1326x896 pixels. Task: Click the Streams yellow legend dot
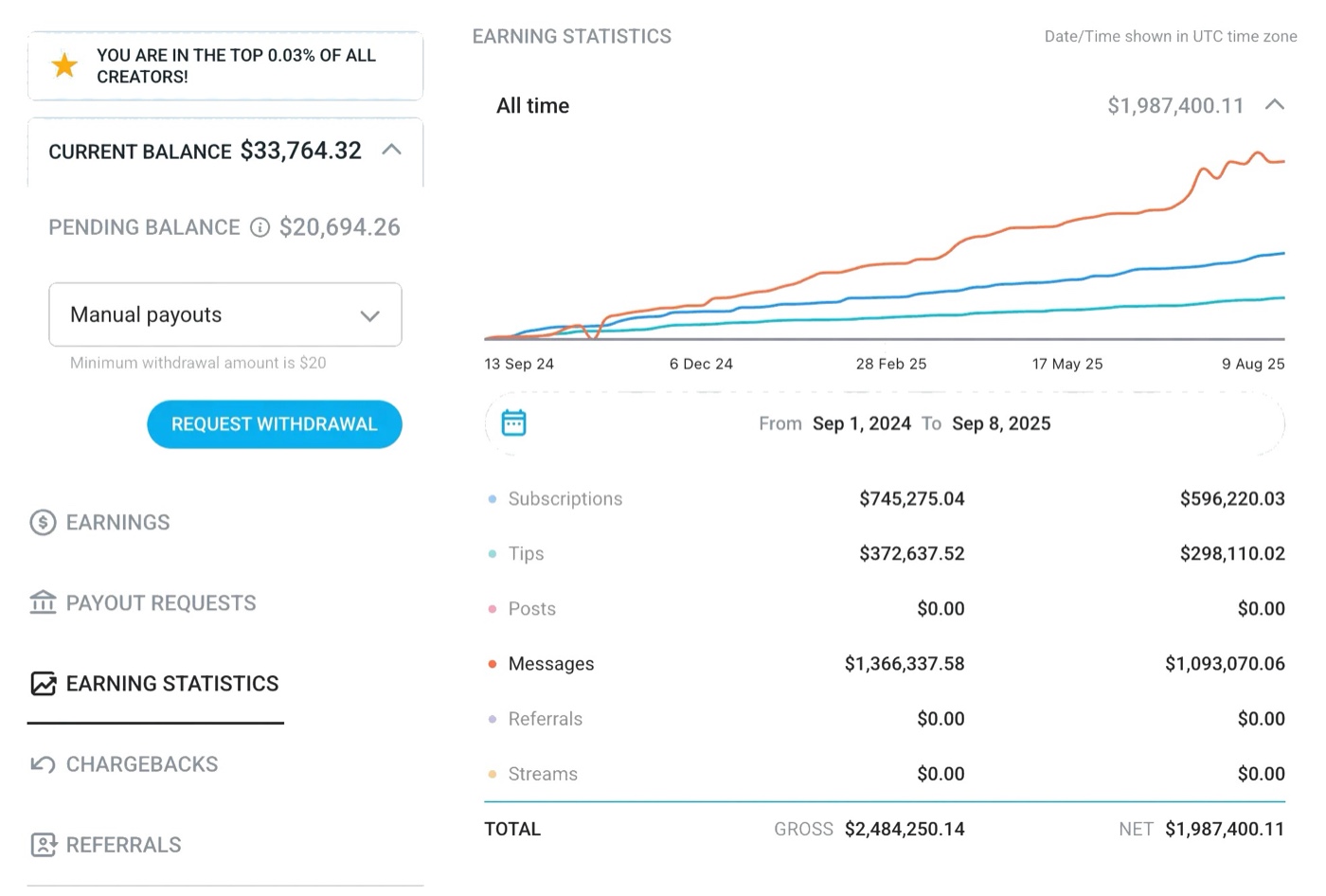tap(492, 774)
